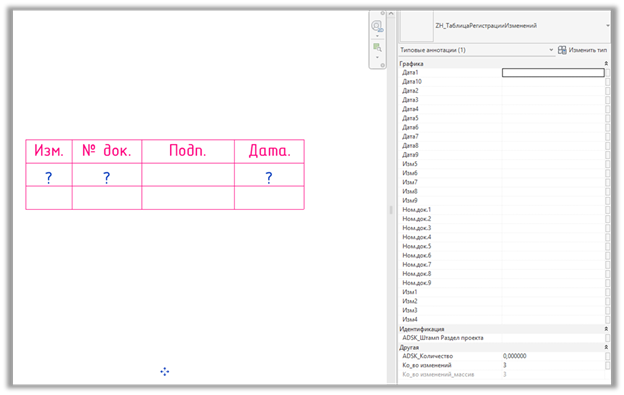Click the Дата. header cell
The image size is (624, 395).
tap(269, 151)
